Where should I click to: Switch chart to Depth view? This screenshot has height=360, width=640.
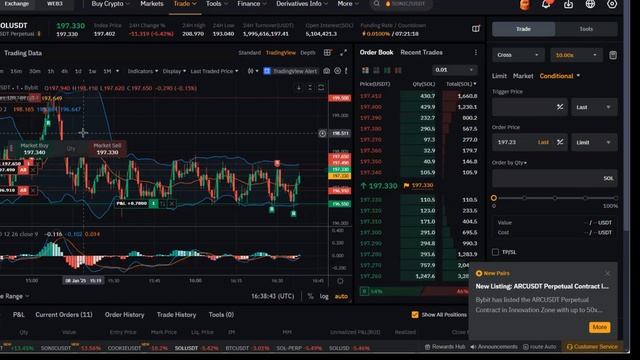[x=308, y=53]
